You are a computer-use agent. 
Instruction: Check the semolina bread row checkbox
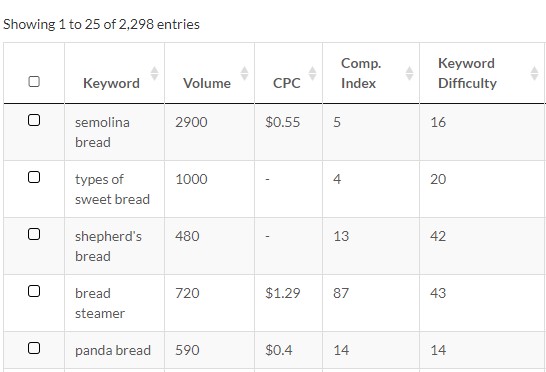click(x=34, y=120)
